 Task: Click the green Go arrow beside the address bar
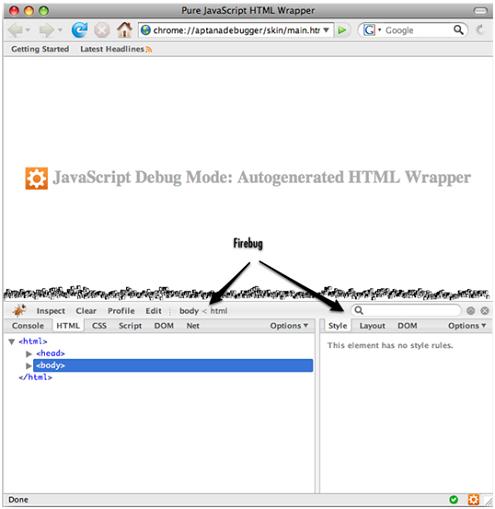point(342,30)
